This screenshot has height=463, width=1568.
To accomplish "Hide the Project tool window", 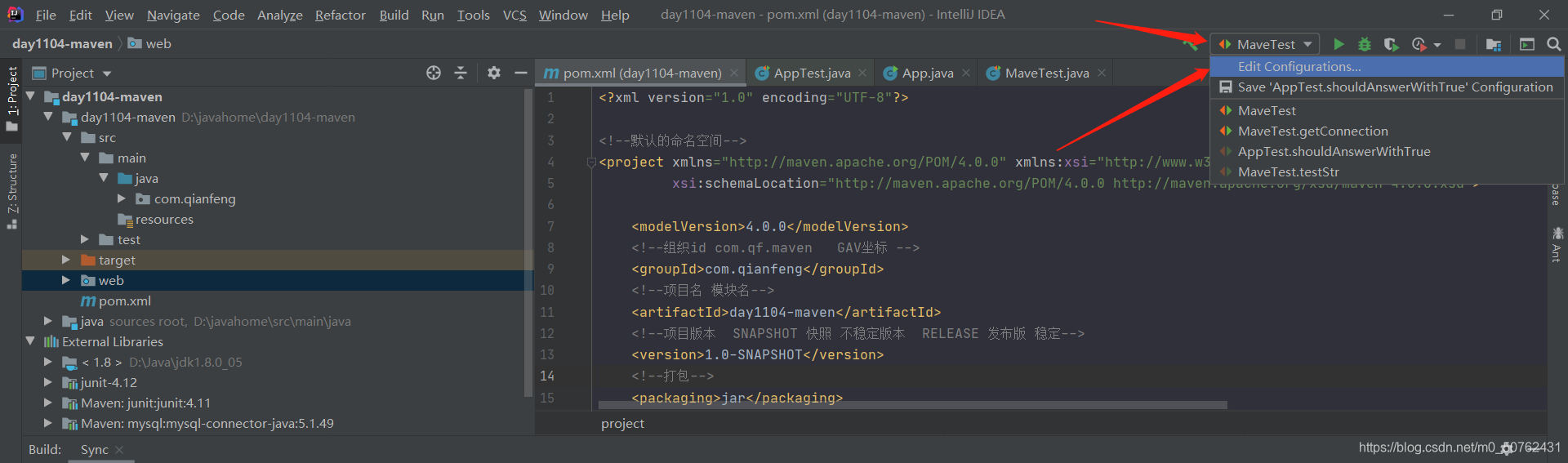I will (520, 73).
